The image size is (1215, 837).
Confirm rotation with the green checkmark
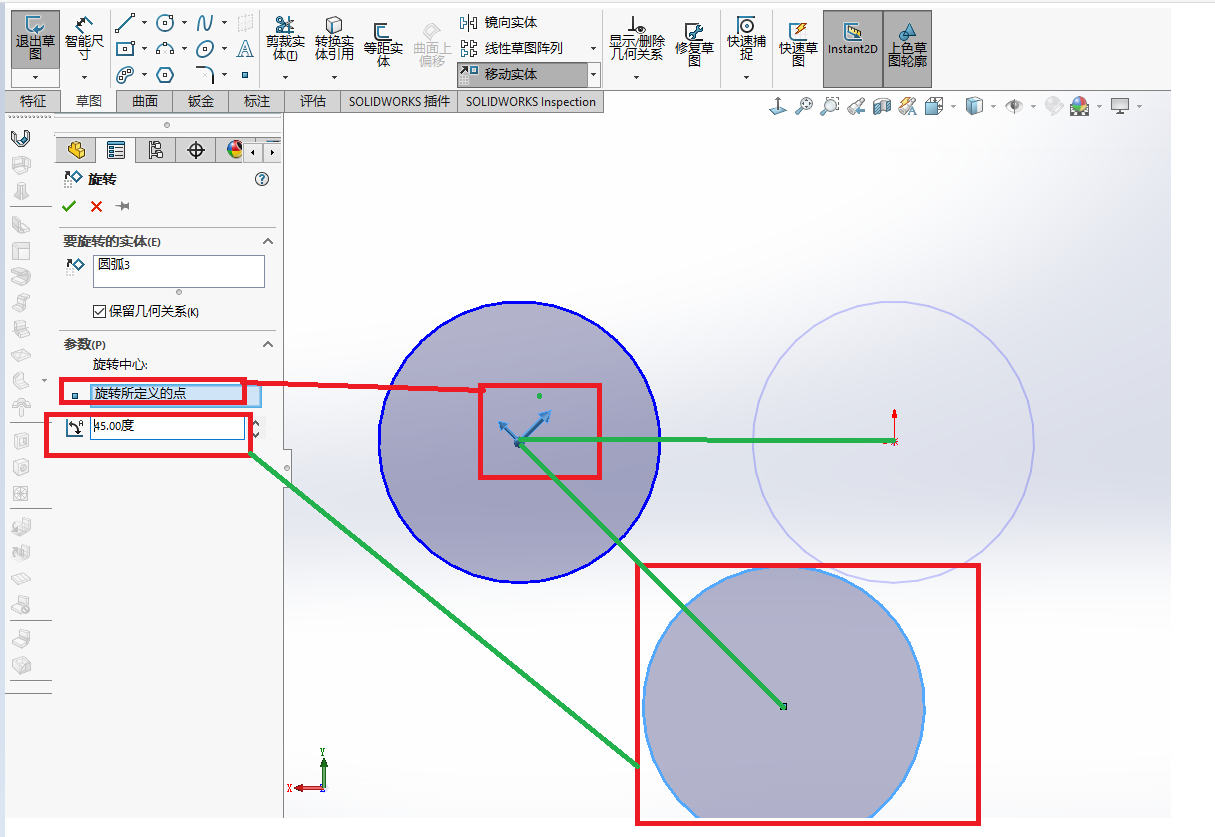coord(69,206)
